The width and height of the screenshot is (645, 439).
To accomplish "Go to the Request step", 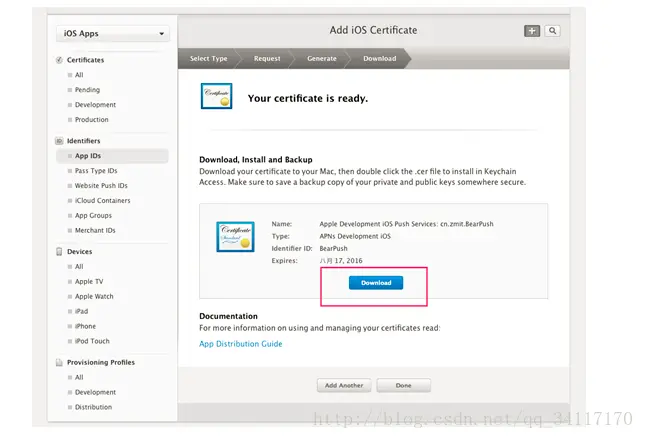I will (267, 58).
